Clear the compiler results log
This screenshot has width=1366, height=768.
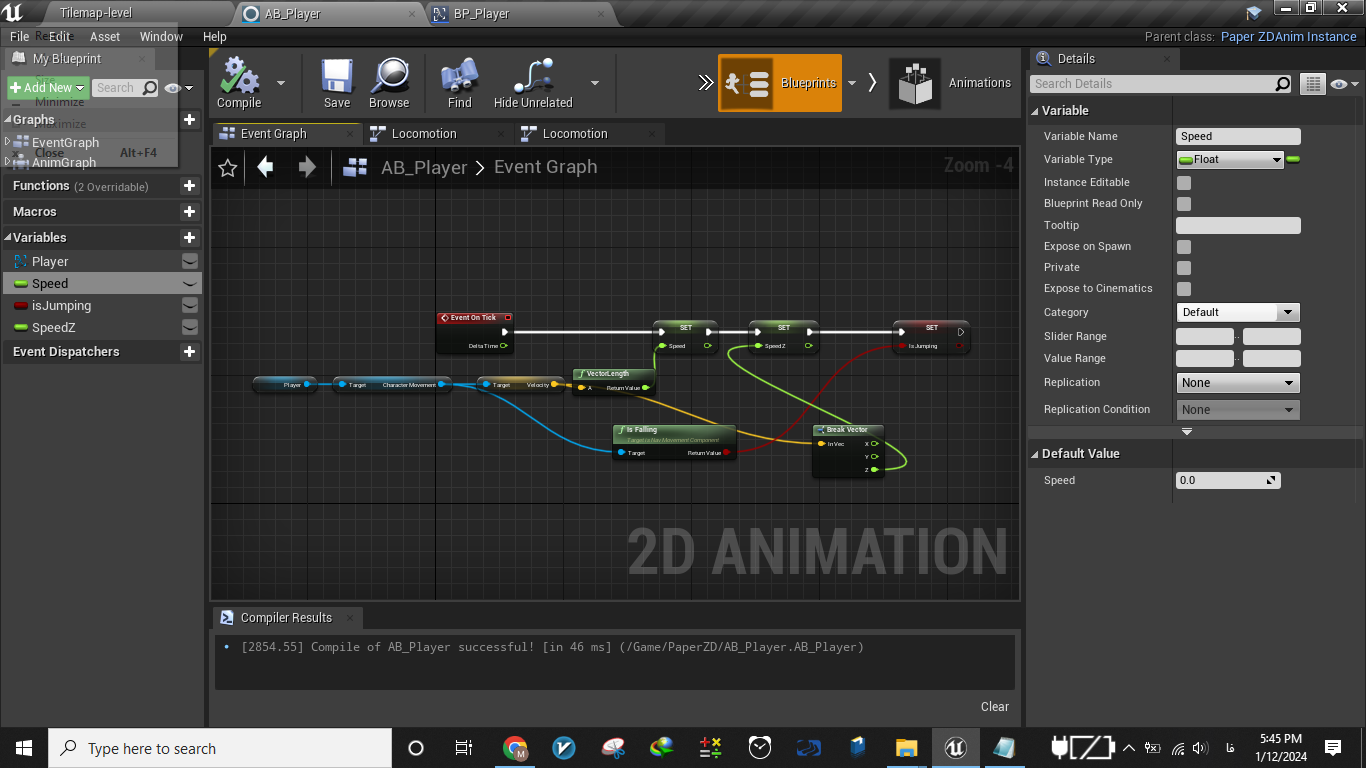(x=994, y=707)
